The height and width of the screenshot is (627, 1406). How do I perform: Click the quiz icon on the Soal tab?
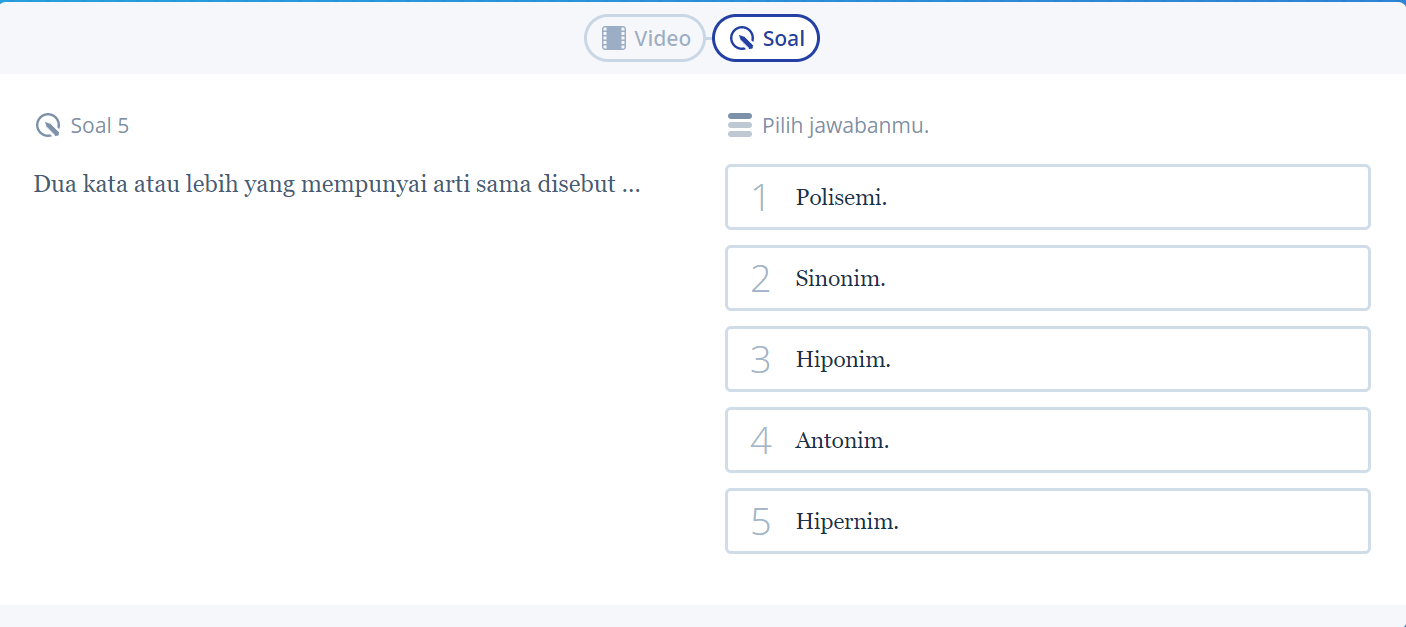pyautogui.click(x=741, y=38)
